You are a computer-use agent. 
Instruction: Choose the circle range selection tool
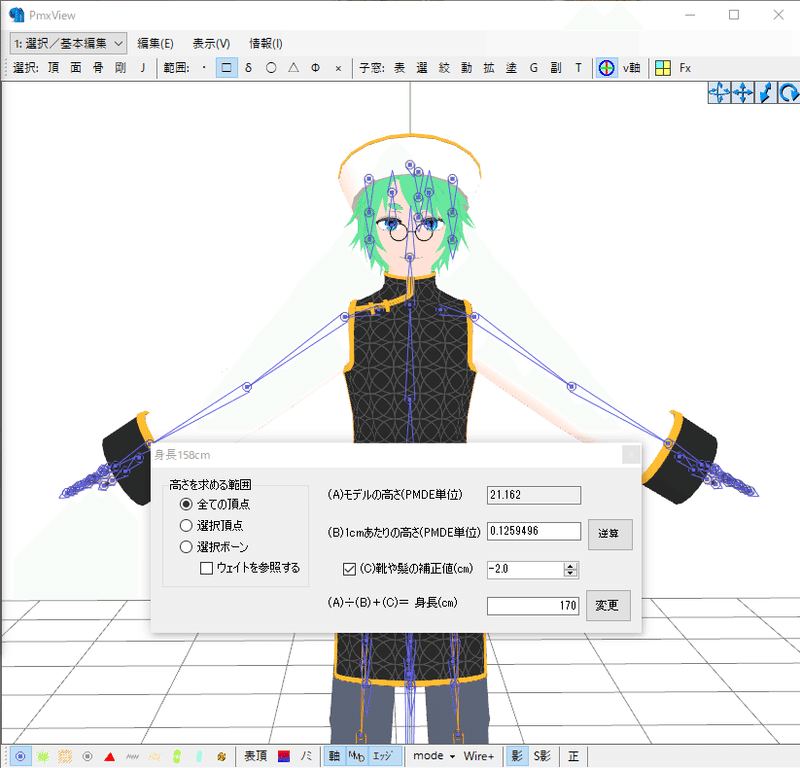271,68
